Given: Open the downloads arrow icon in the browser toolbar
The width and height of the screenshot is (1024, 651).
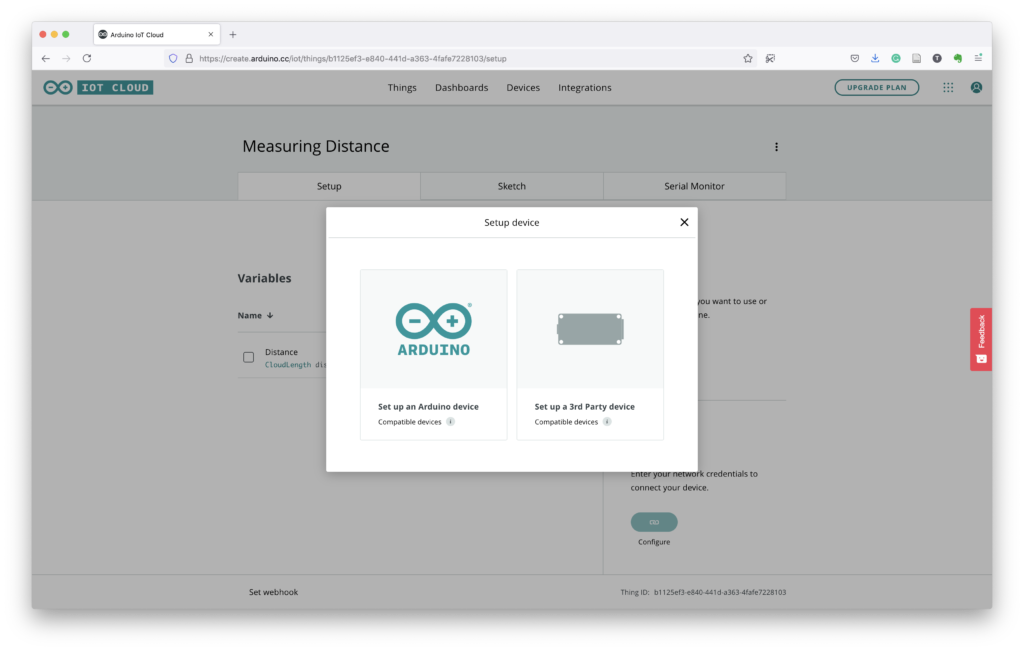Looking at the screenshot, I should coord(874,58).
